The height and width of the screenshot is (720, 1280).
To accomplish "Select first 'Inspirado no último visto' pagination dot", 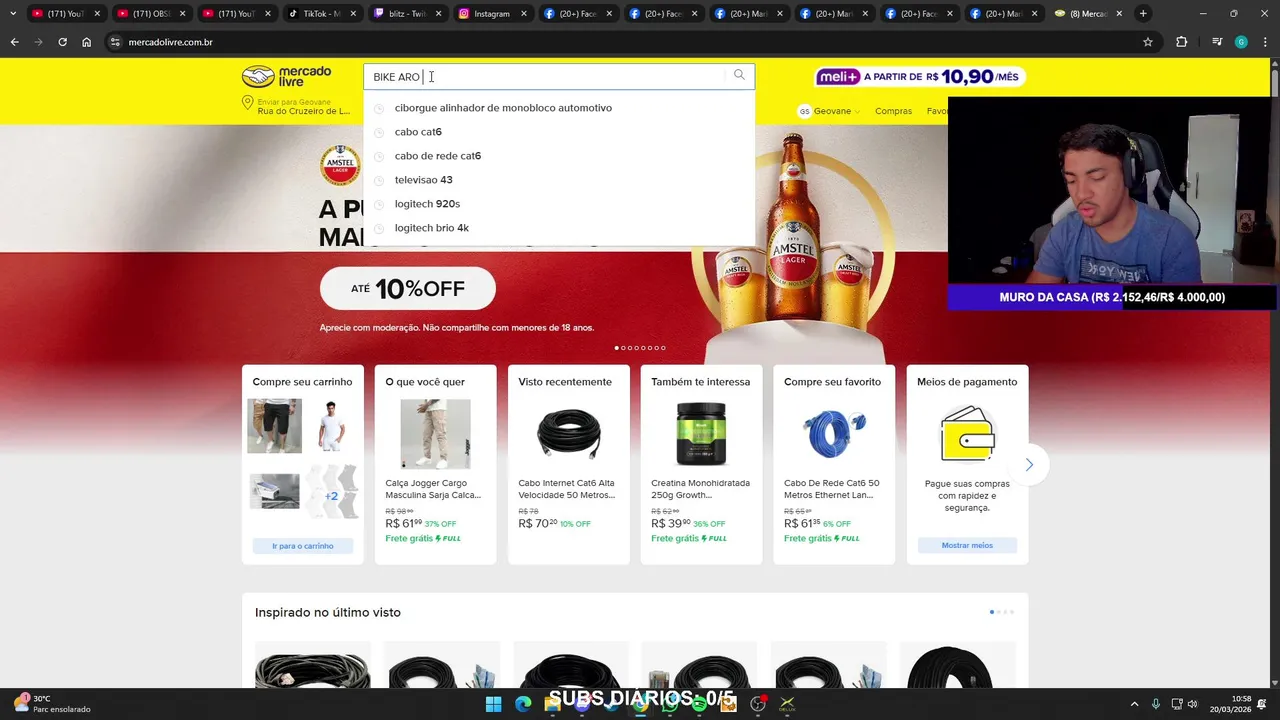I will pos(992,612).
